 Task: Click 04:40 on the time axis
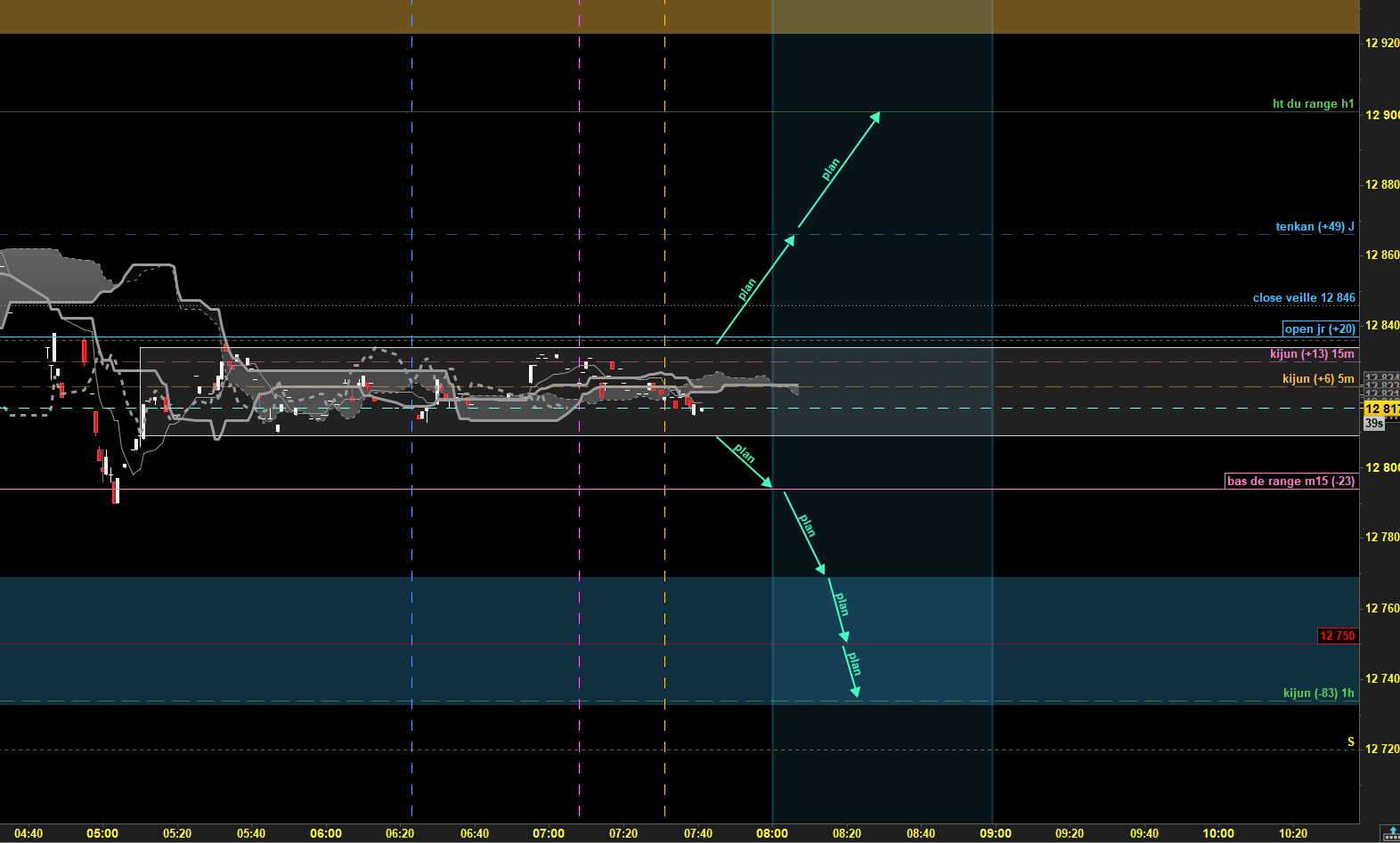[x=28, y=833]
